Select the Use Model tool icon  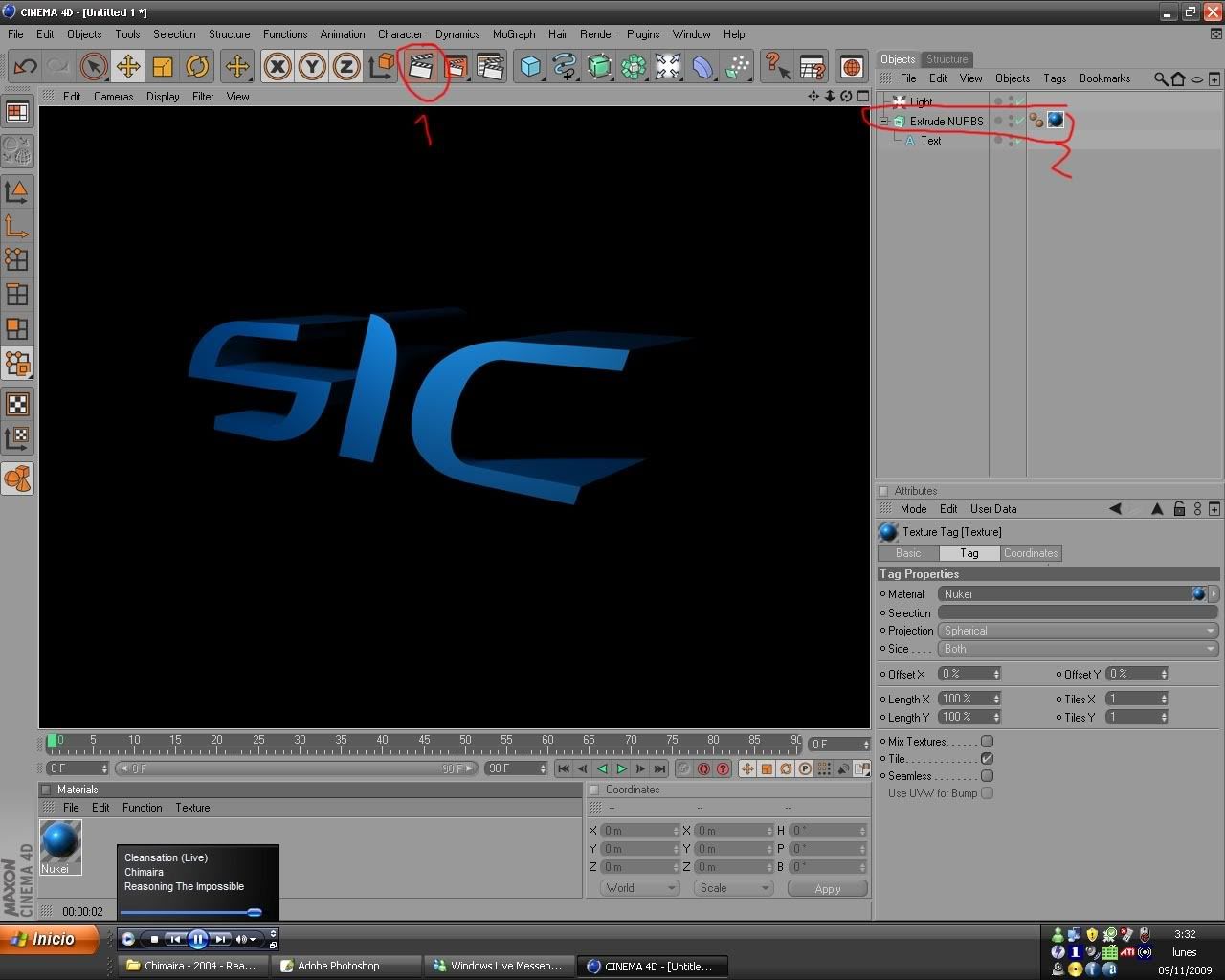coord(17,191)
